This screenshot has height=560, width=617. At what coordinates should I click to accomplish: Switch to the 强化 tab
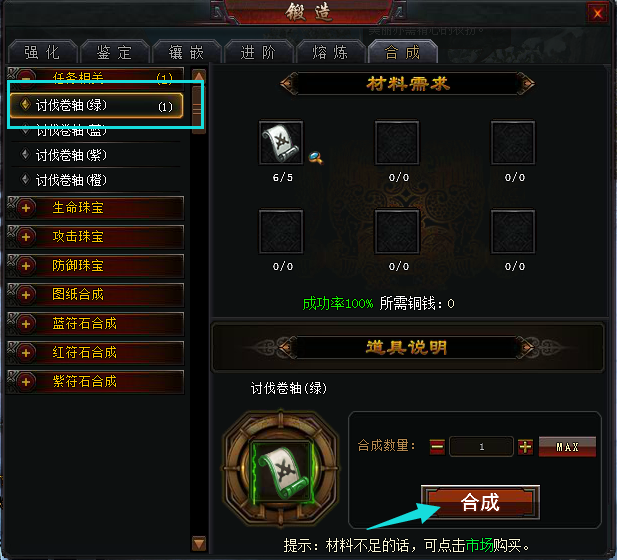click(42, 52)
